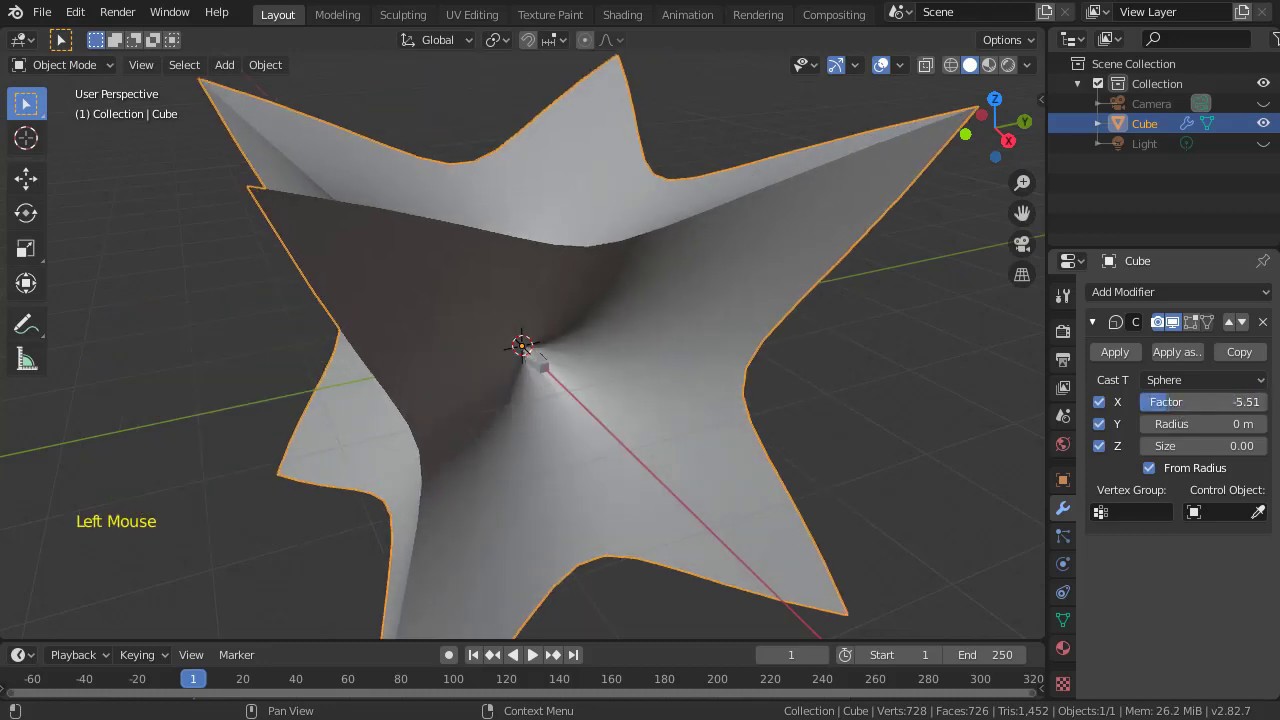Screen dimensions: 1280x720
Task: Click the Copy modifier button
Action: pyautogui.click(x=1239, y=352)
